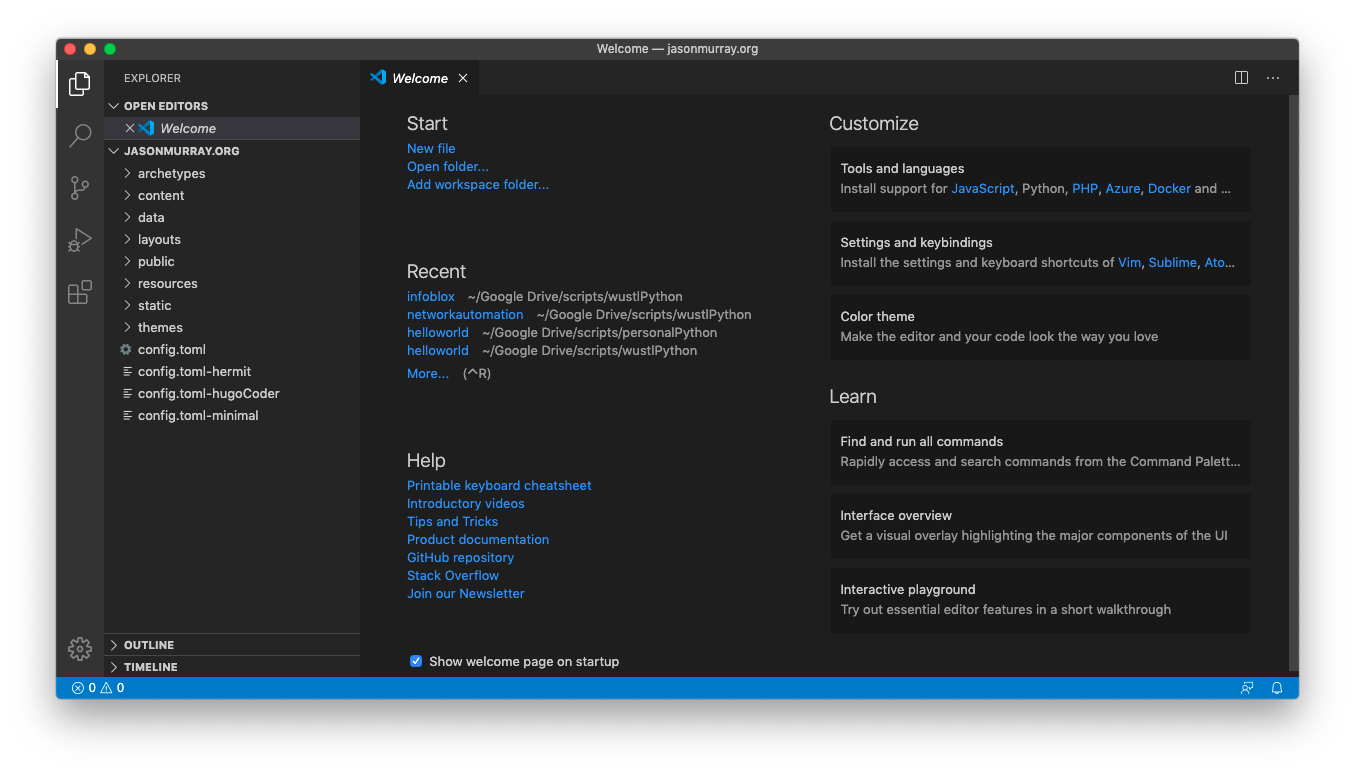The image size is (1355, 773).
Task: Open notifications bell in status bar
Action: coord(1277,688)
